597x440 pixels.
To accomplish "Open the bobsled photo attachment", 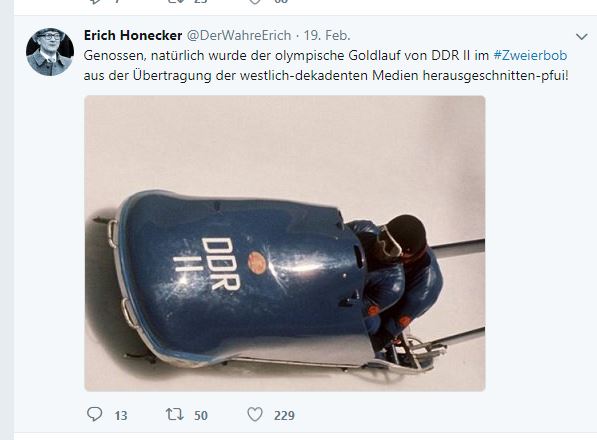I will coord(284,243).
